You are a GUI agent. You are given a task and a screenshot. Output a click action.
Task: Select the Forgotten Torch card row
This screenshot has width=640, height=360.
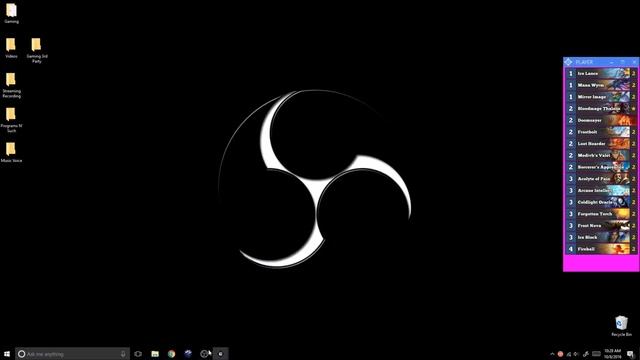point(601,214)
